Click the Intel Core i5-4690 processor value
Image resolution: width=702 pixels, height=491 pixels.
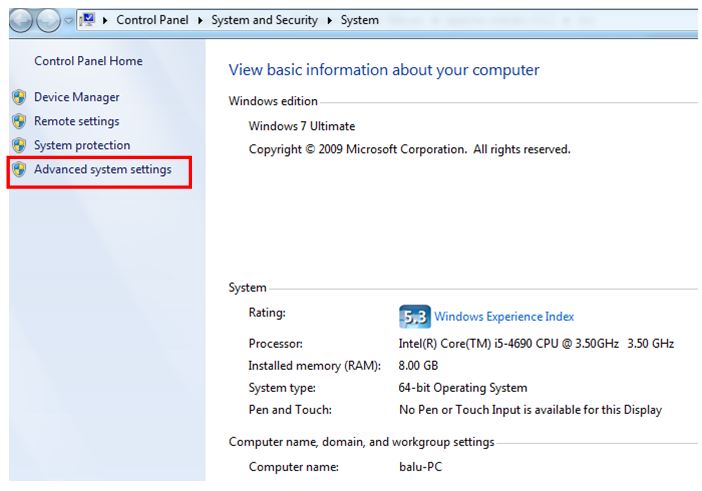tap(536, 343)
